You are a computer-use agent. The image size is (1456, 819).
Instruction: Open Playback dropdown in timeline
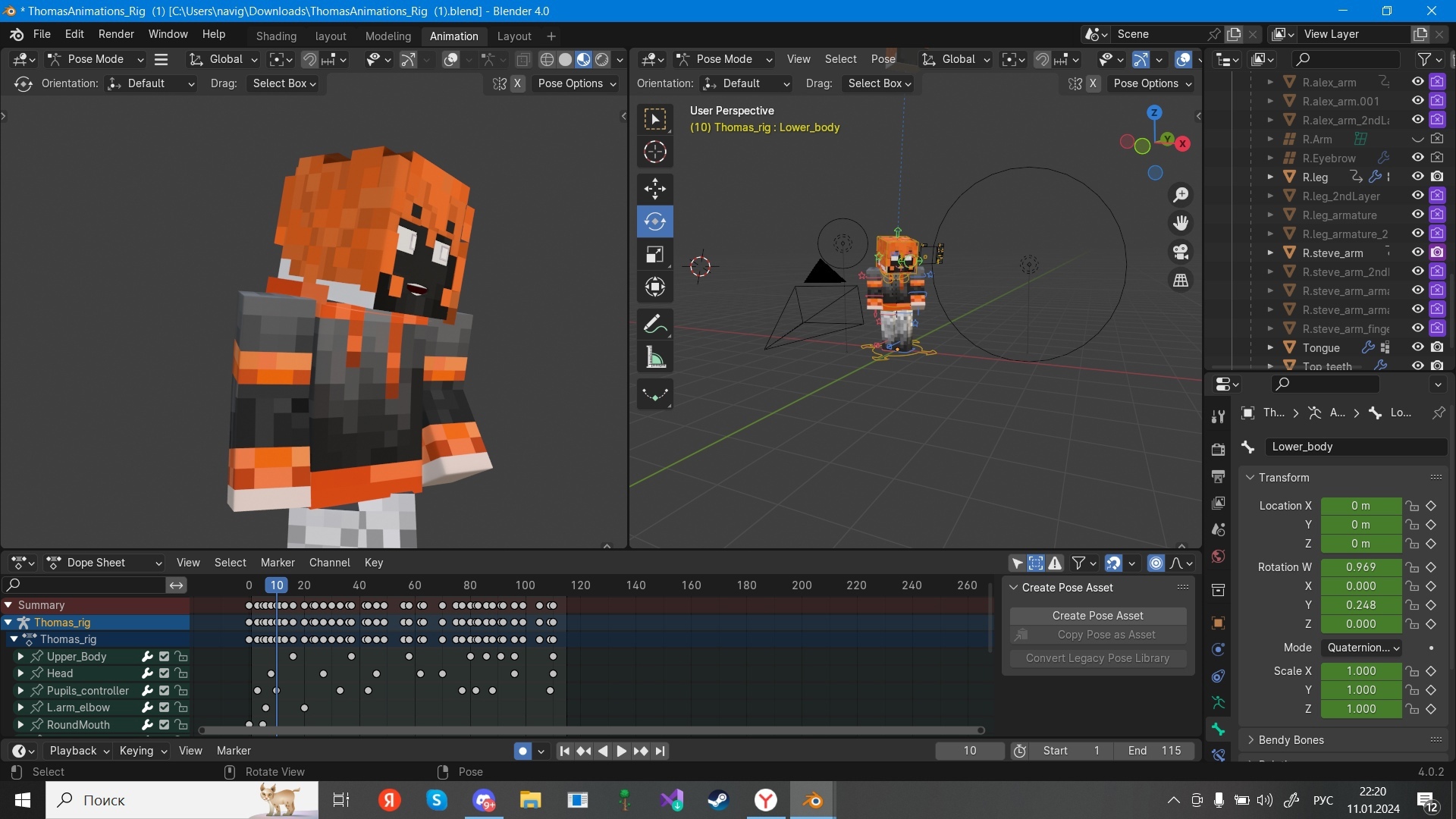[79, 751]
